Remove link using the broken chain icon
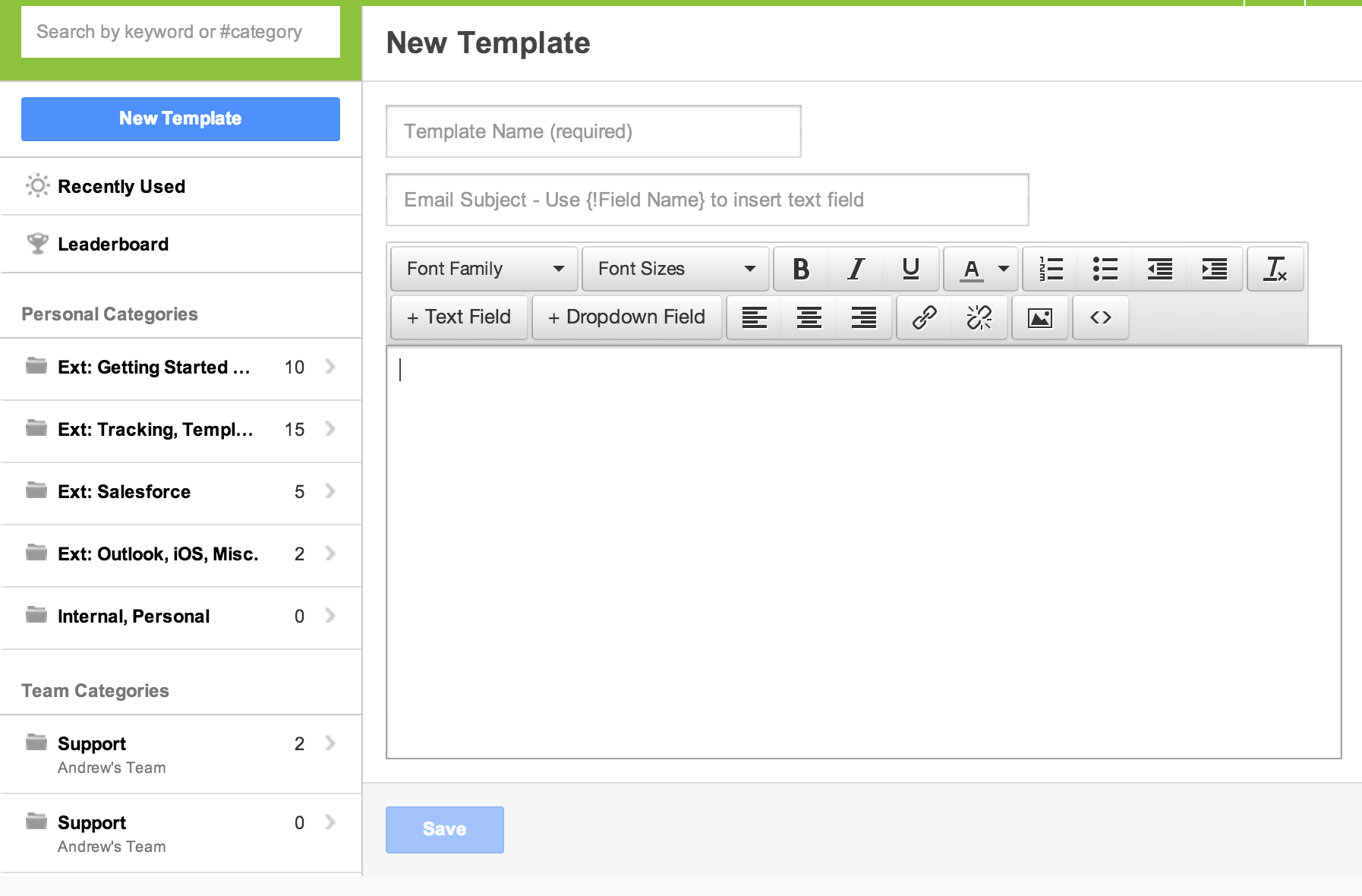The image size is (1362, 896). (x=979, y=317)
